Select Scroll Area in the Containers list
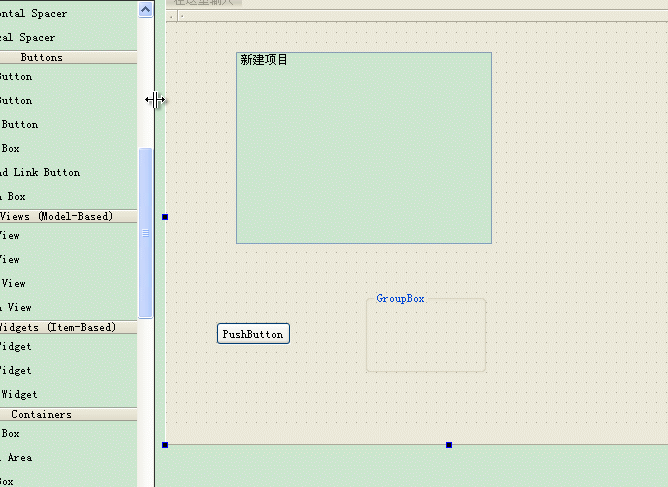Image resolution: width=668 pixels, height=487 pixels. click(16, 458)
